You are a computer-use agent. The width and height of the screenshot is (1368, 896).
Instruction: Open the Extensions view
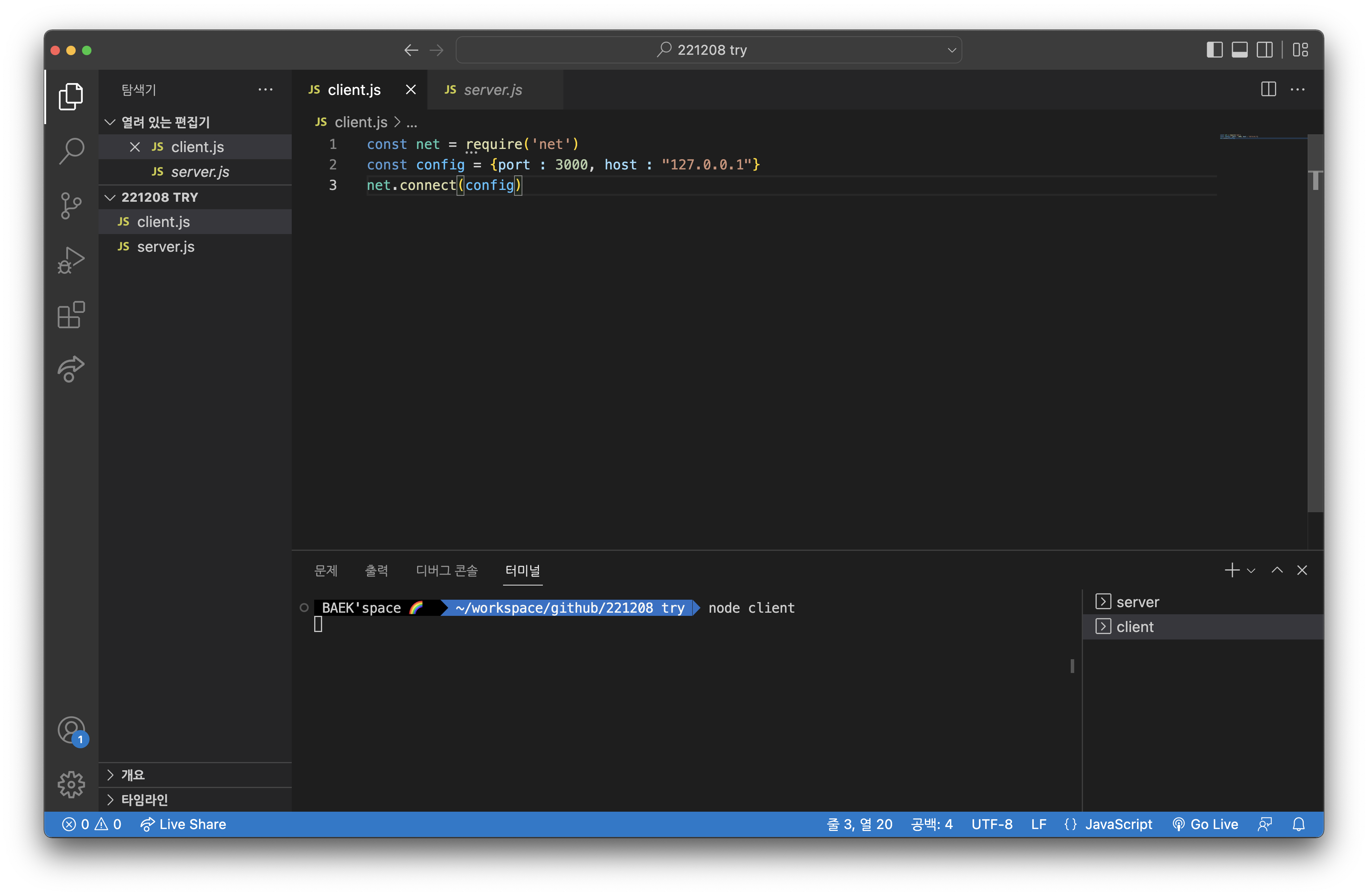pyautogui.click(x=71, y=315)
